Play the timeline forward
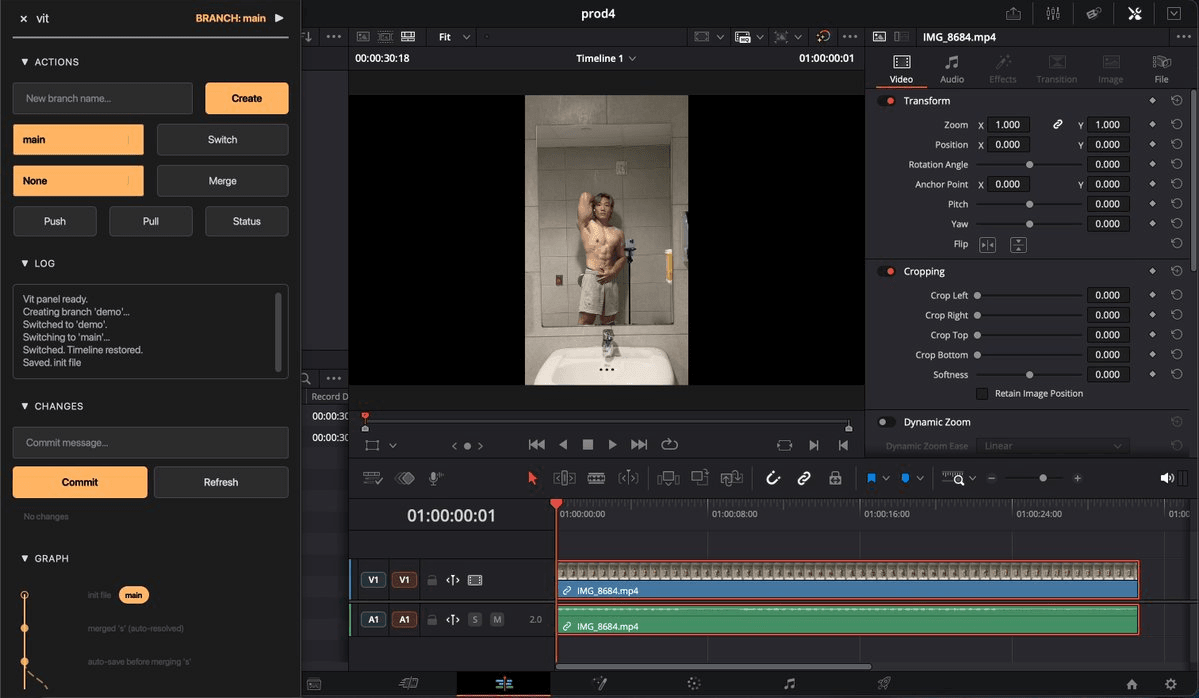The height and width of the screenshot is (698, 1199). pos(612,444)
